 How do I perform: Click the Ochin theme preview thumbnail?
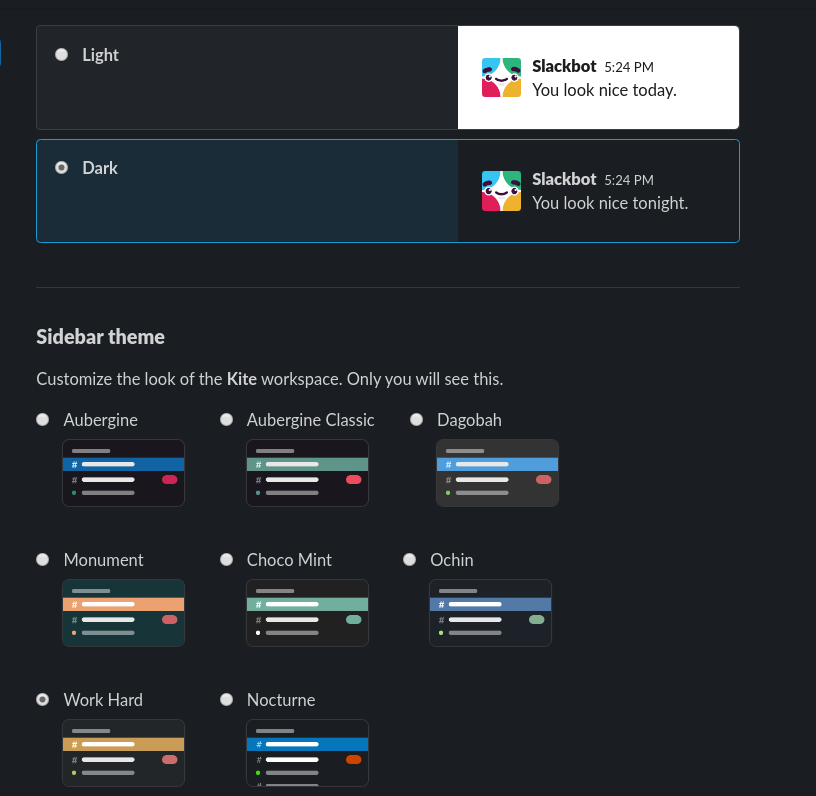point(490,613)
